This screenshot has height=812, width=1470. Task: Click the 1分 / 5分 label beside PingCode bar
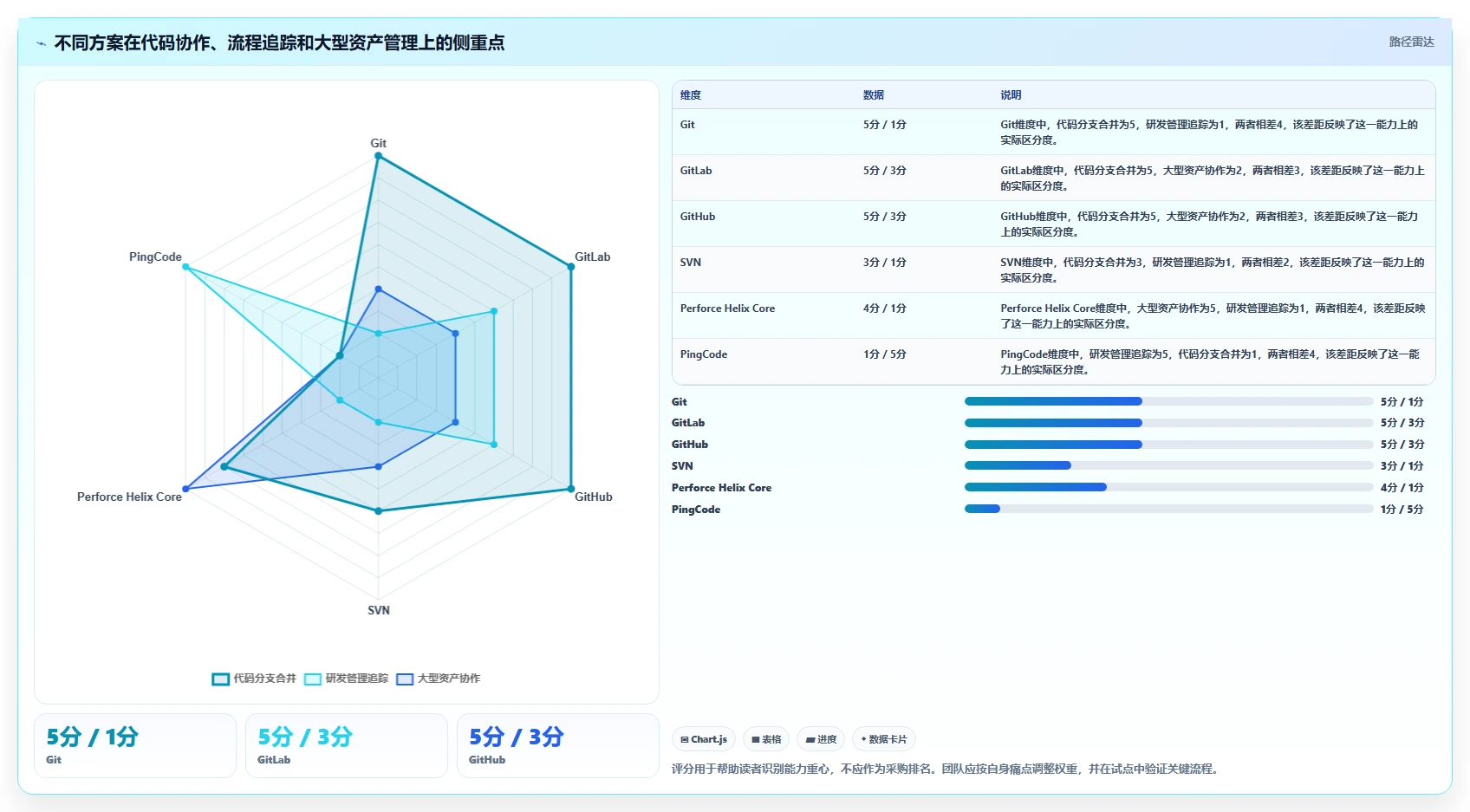click(1402, 509)
